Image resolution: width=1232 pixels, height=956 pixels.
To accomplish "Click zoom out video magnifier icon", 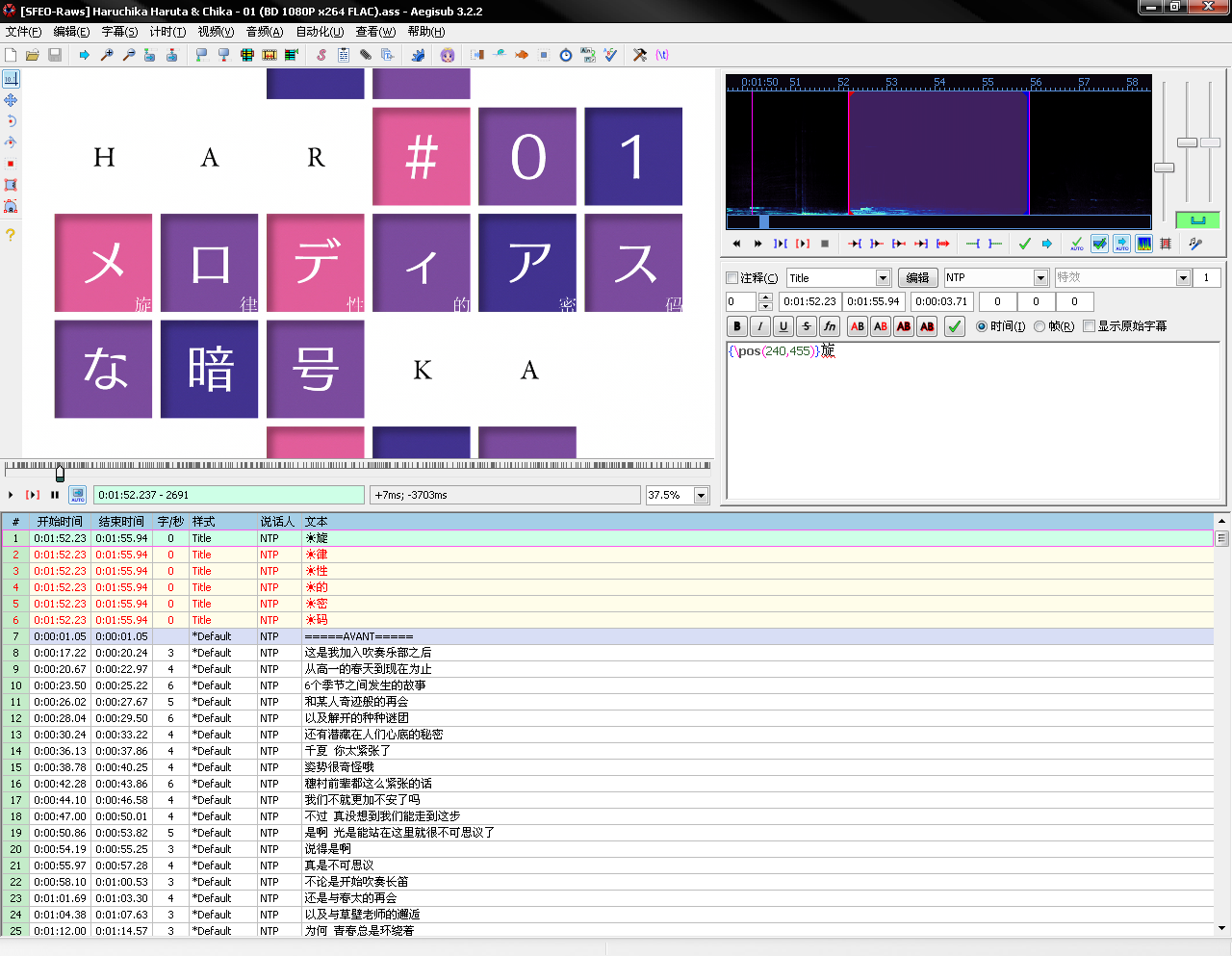I will tap(129, 55).
